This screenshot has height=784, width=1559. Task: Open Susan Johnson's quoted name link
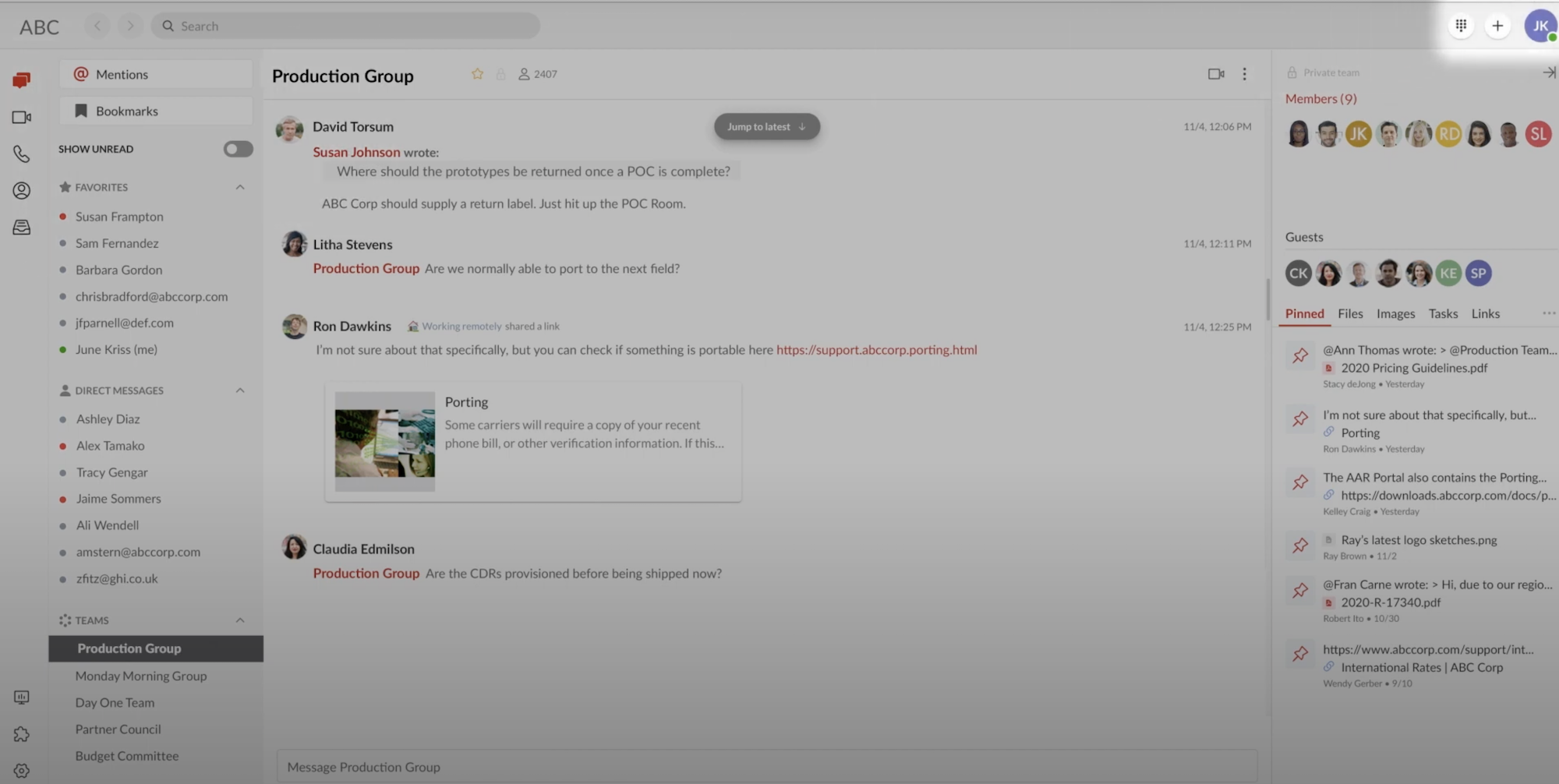tap(356, 152)
